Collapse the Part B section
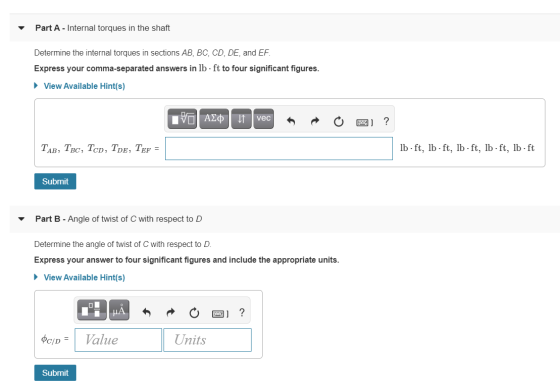This screenshot has width=560, height=392. 21,219
